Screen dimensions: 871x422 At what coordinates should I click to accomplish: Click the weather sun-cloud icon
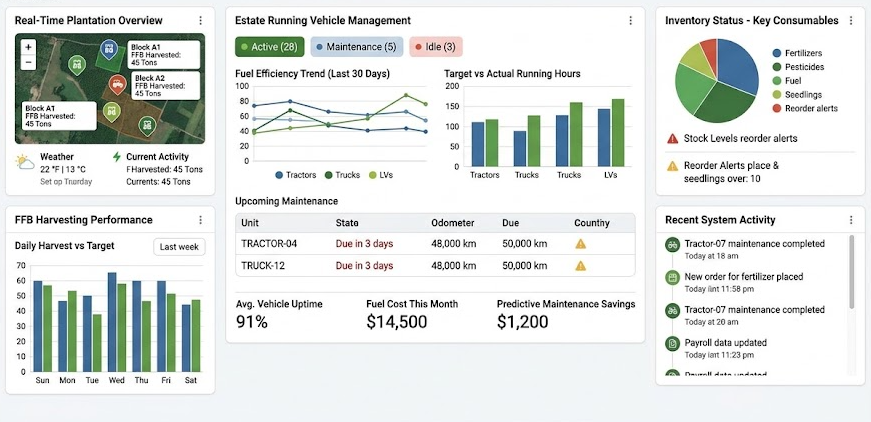click(x=25, y=163)
